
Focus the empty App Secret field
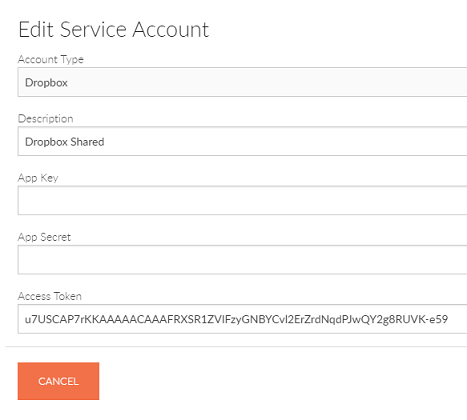pyautogui.click(x=242, y=260)
